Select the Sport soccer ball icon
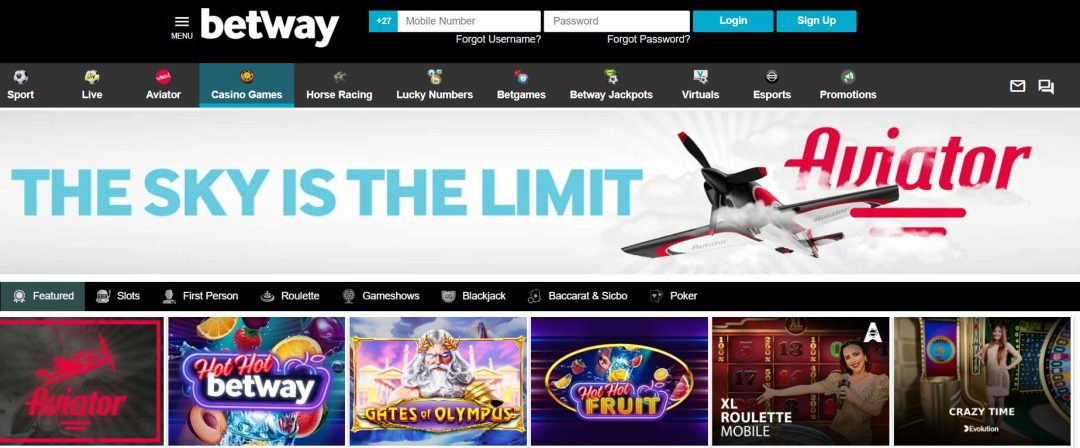Viewport: 1080px width, 448px height. pyautogui.click(x=21, y=77)
